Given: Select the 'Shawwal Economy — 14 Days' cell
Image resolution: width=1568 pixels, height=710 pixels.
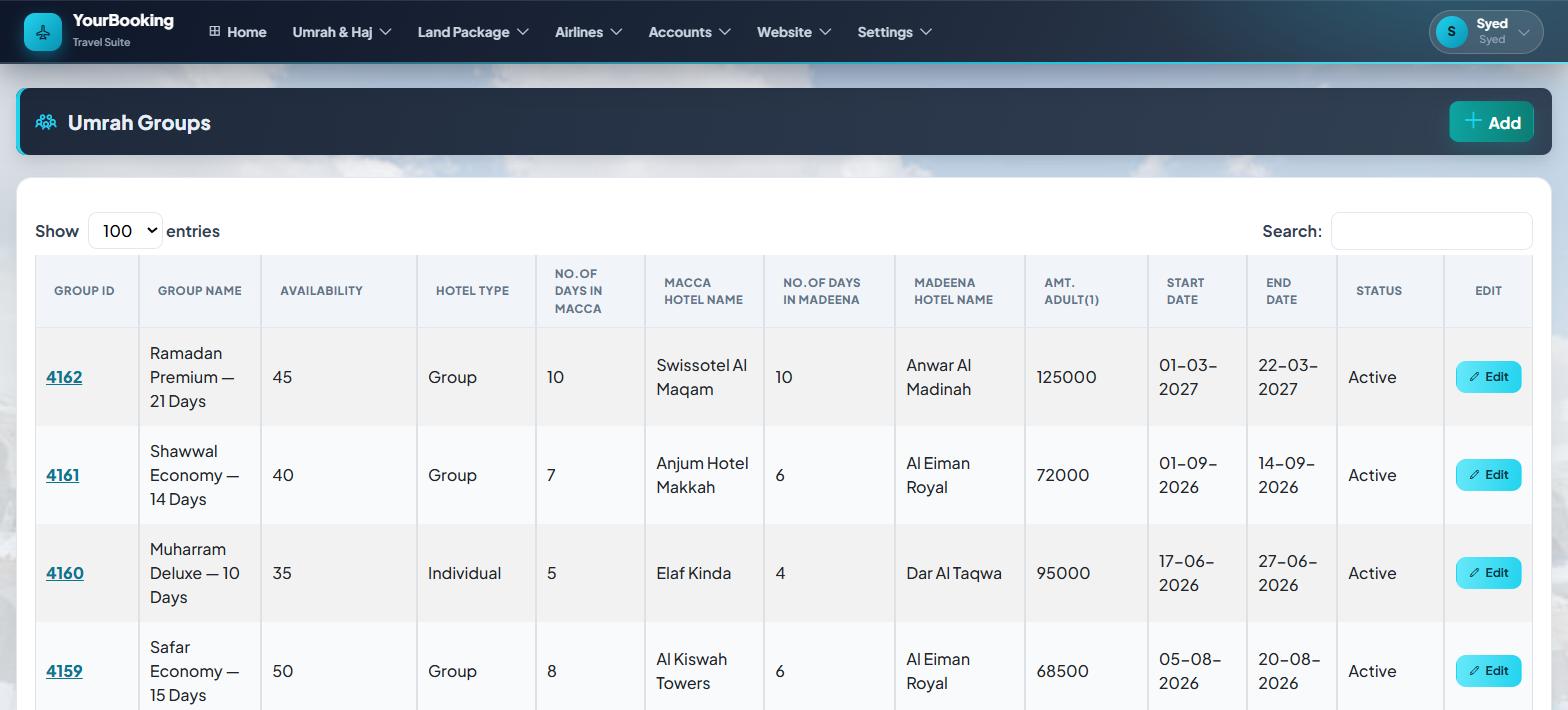Looking at the screenshot, I should click(200, 475).
